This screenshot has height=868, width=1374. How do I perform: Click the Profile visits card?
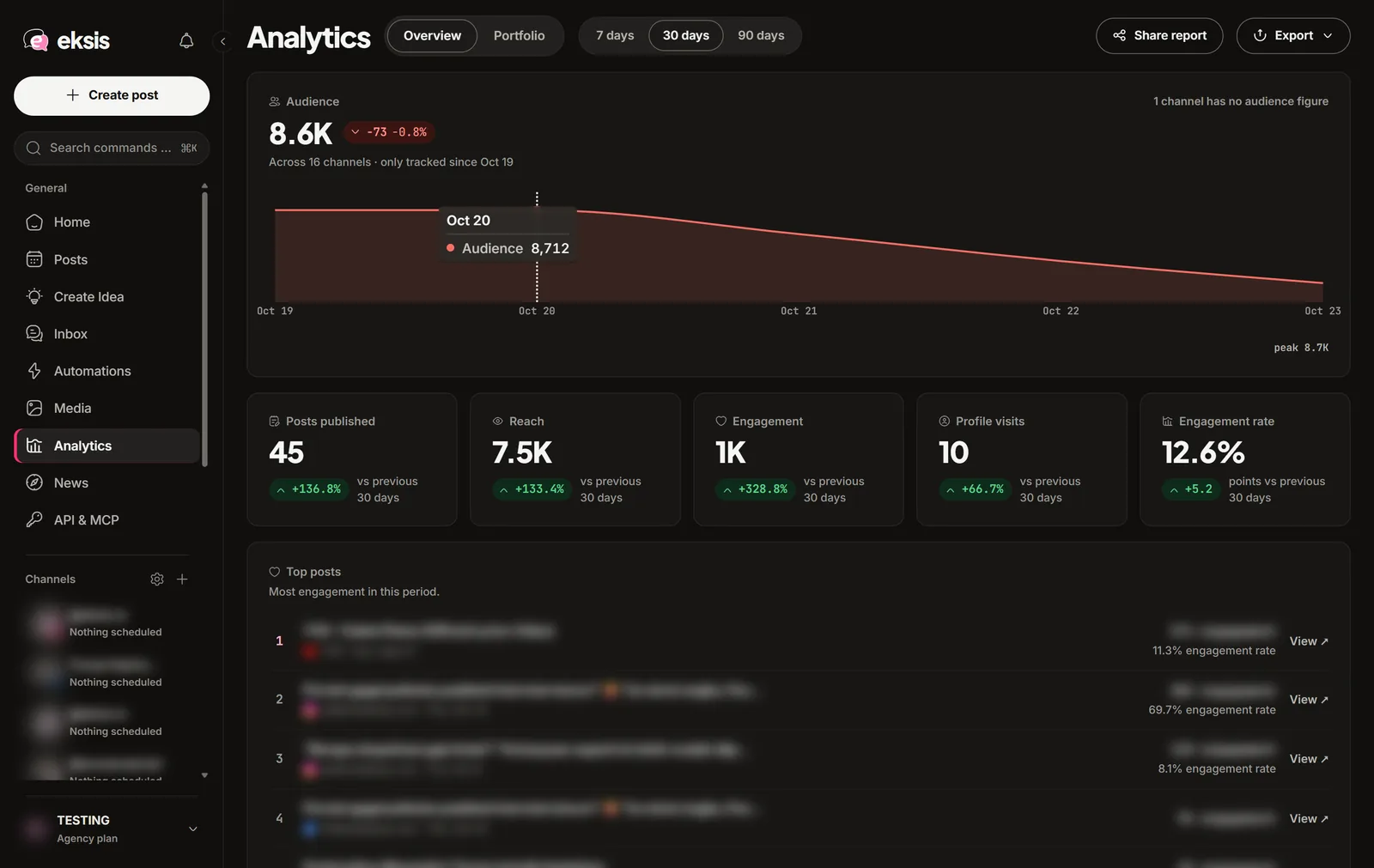tap(1022, 459)
